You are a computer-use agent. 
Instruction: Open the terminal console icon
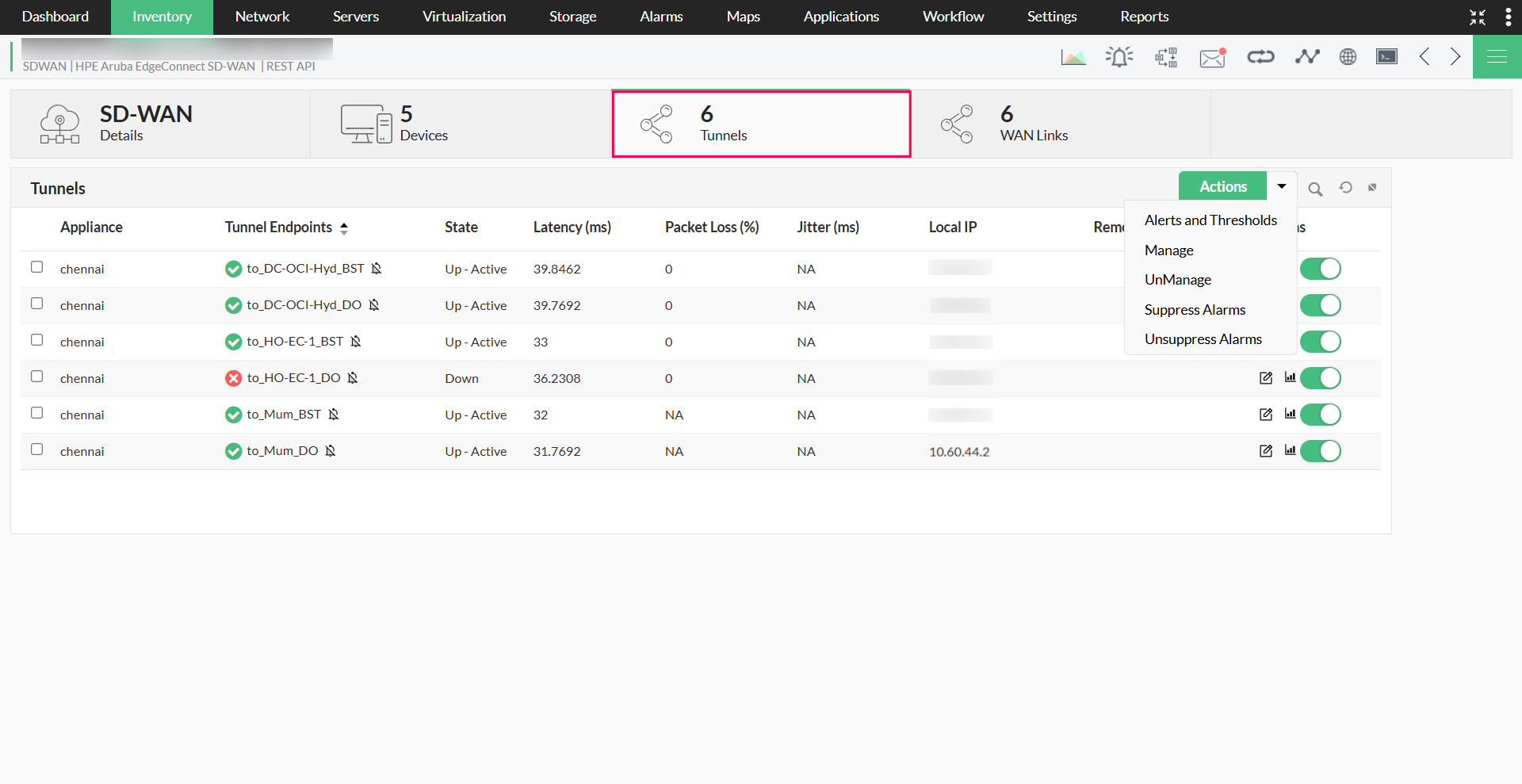tap(1387, 56)
